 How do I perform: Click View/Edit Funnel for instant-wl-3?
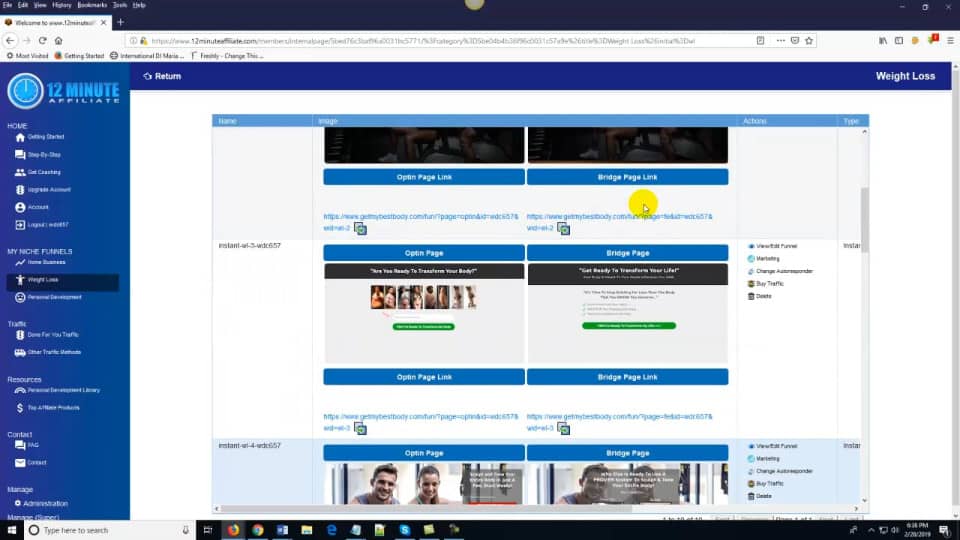pyautogui.click(x=772, y=246)
